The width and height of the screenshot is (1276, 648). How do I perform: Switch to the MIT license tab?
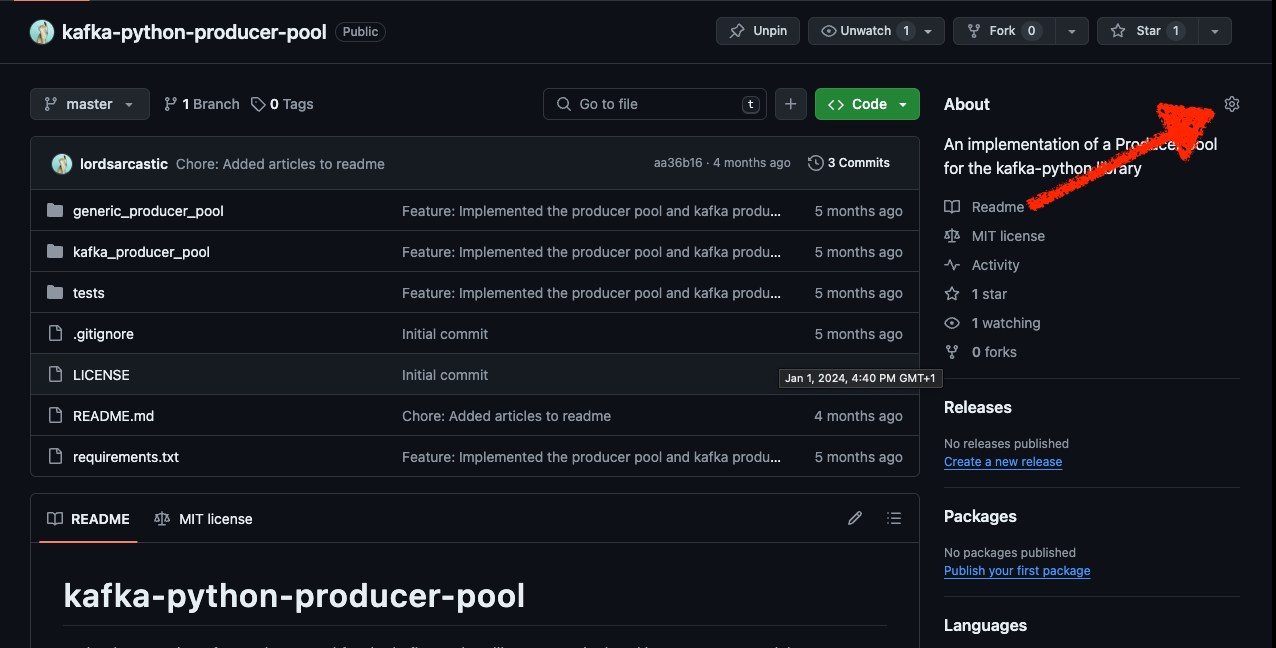[x=203, y=519]
